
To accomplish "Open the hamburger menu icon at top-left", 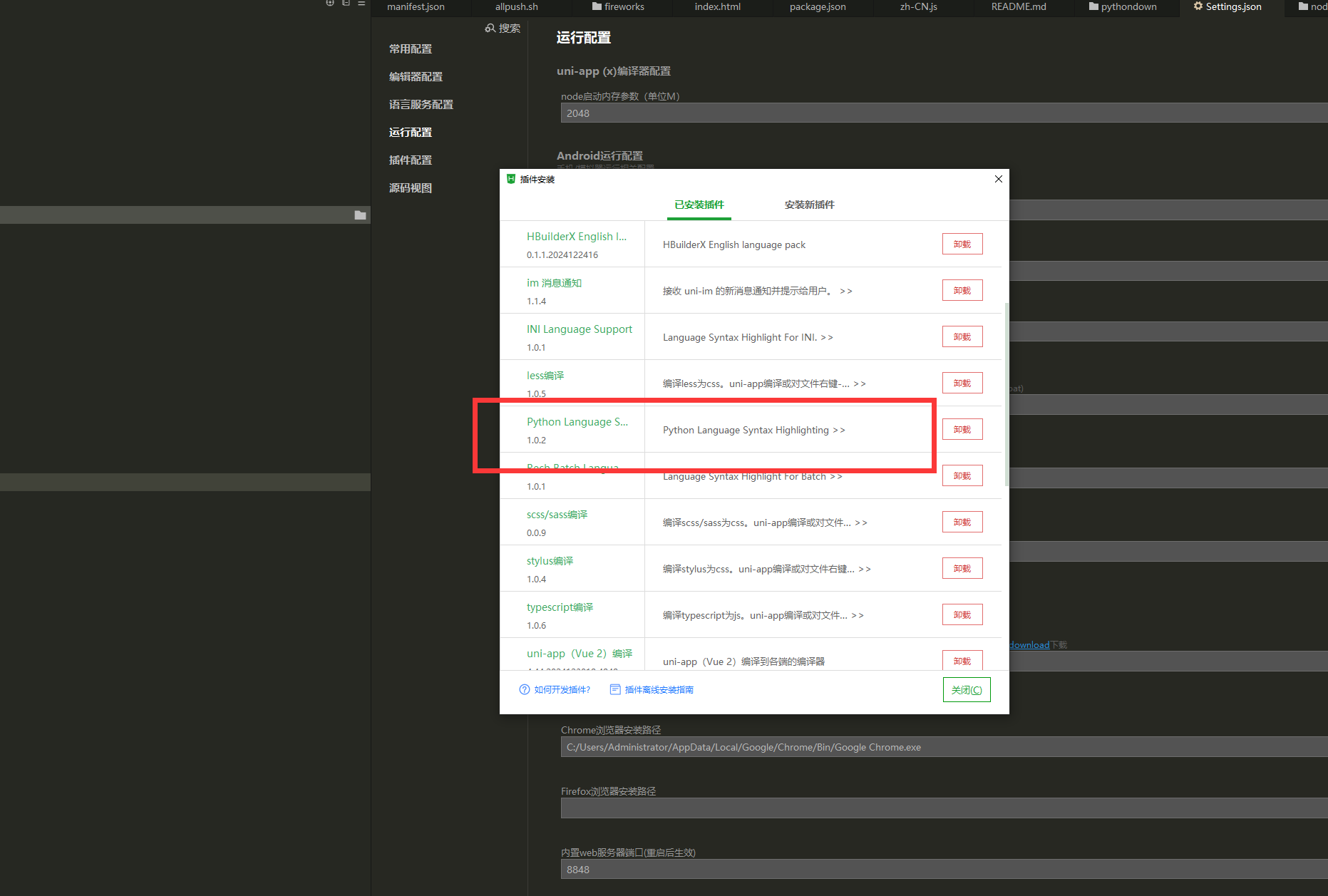I will [361, 4].
